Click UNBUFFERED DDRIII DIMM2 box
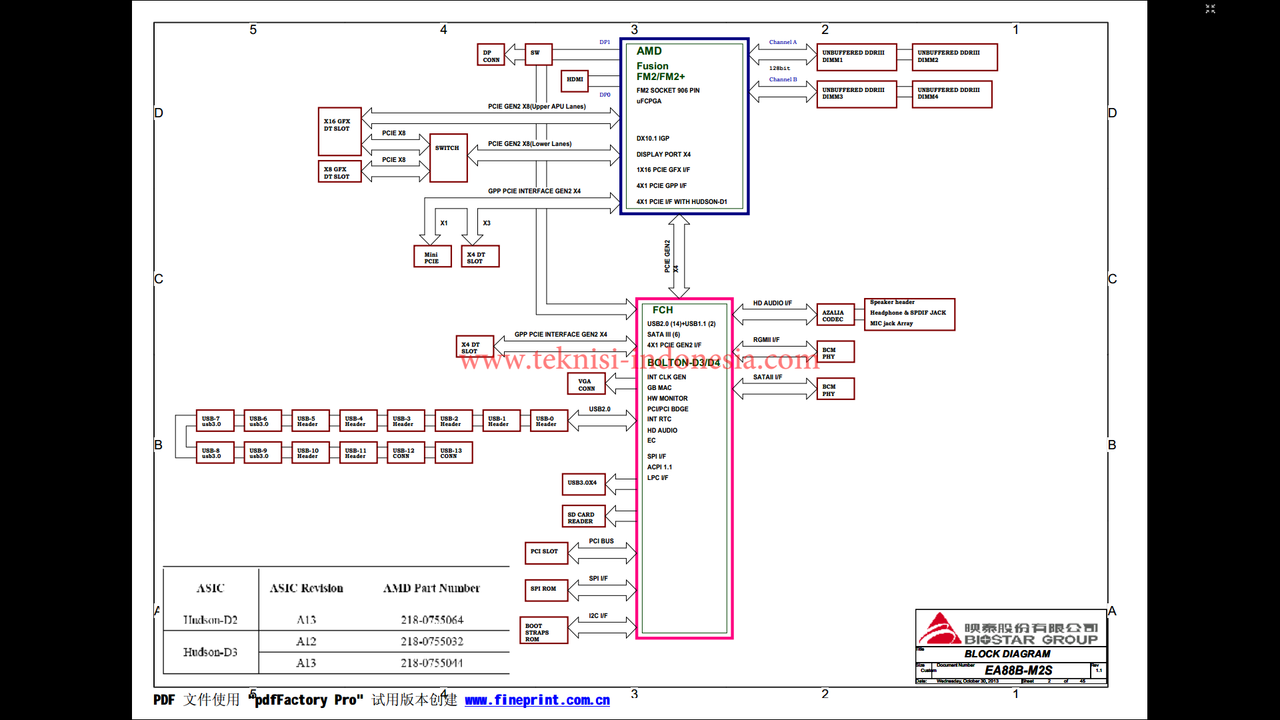This screenshot has width=1280, height=720. click(954, 57)
